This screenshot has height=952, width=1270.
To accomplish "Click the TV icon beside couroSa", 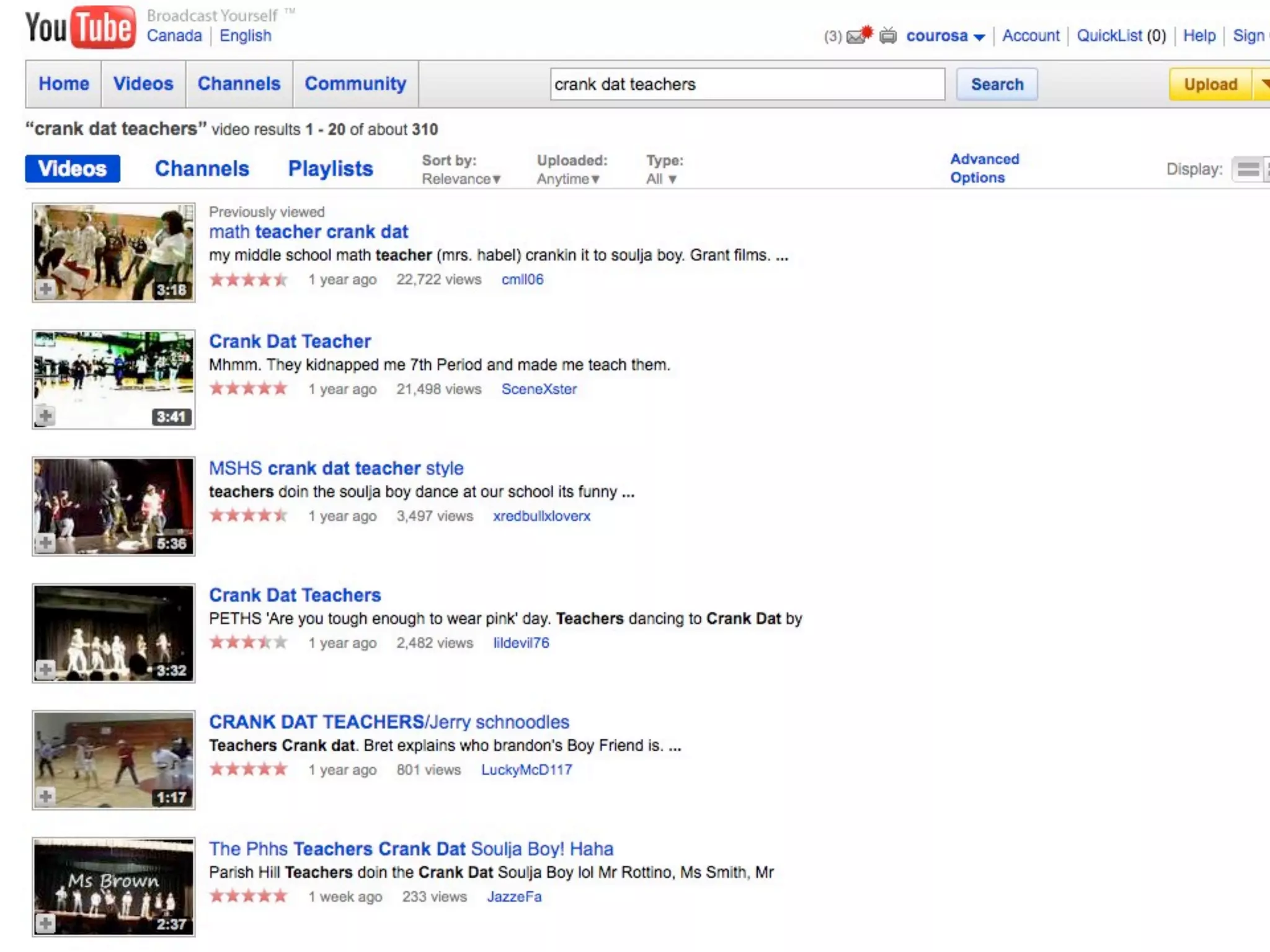I will pyautogui.click(x=888, y=36).
